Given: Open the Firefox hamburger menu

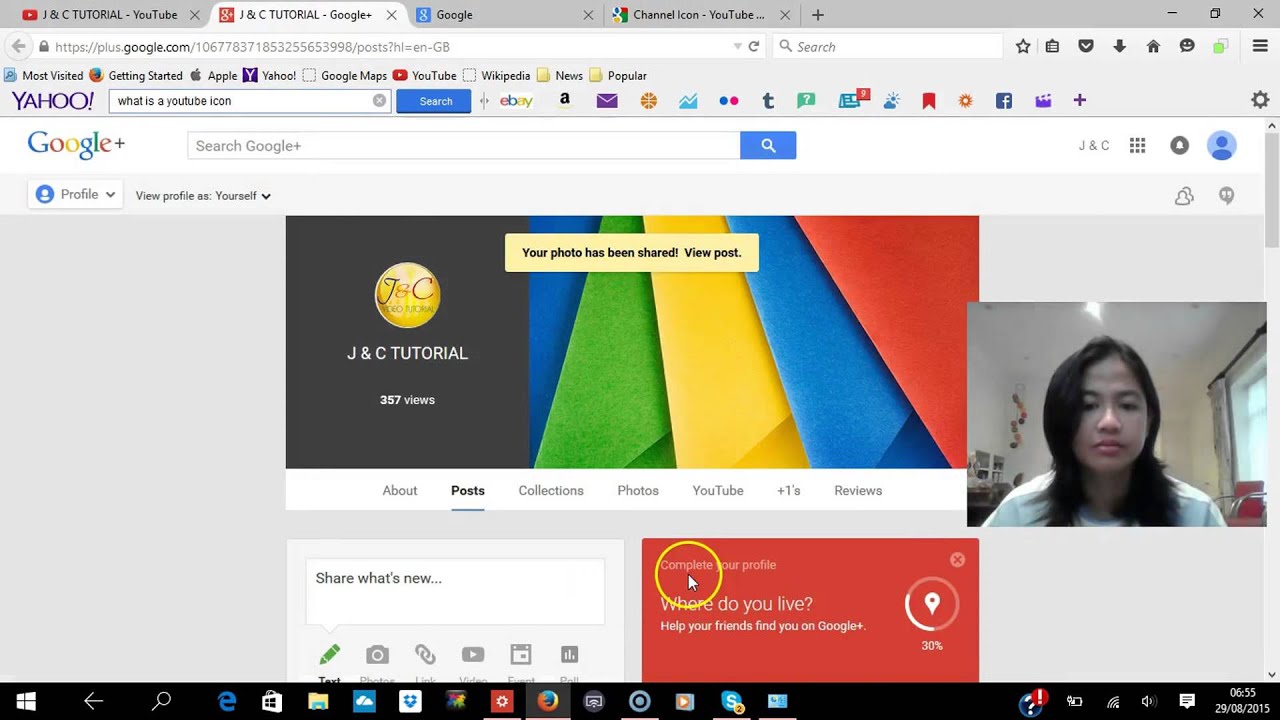Looking at the screenshot, I should coord(1260,46).
